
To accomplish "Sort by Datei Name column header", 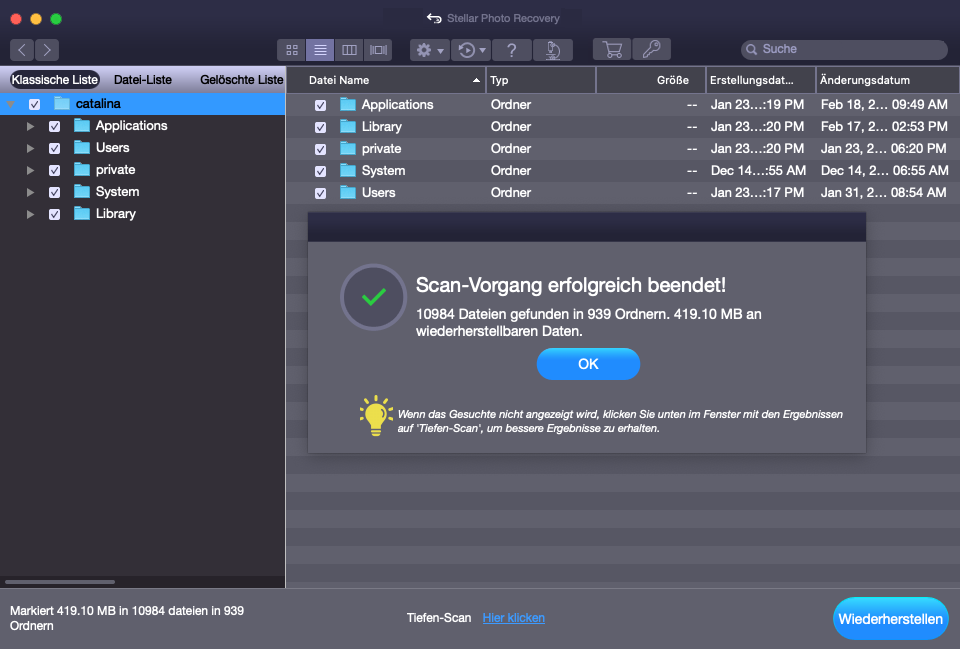I will 386,80.
